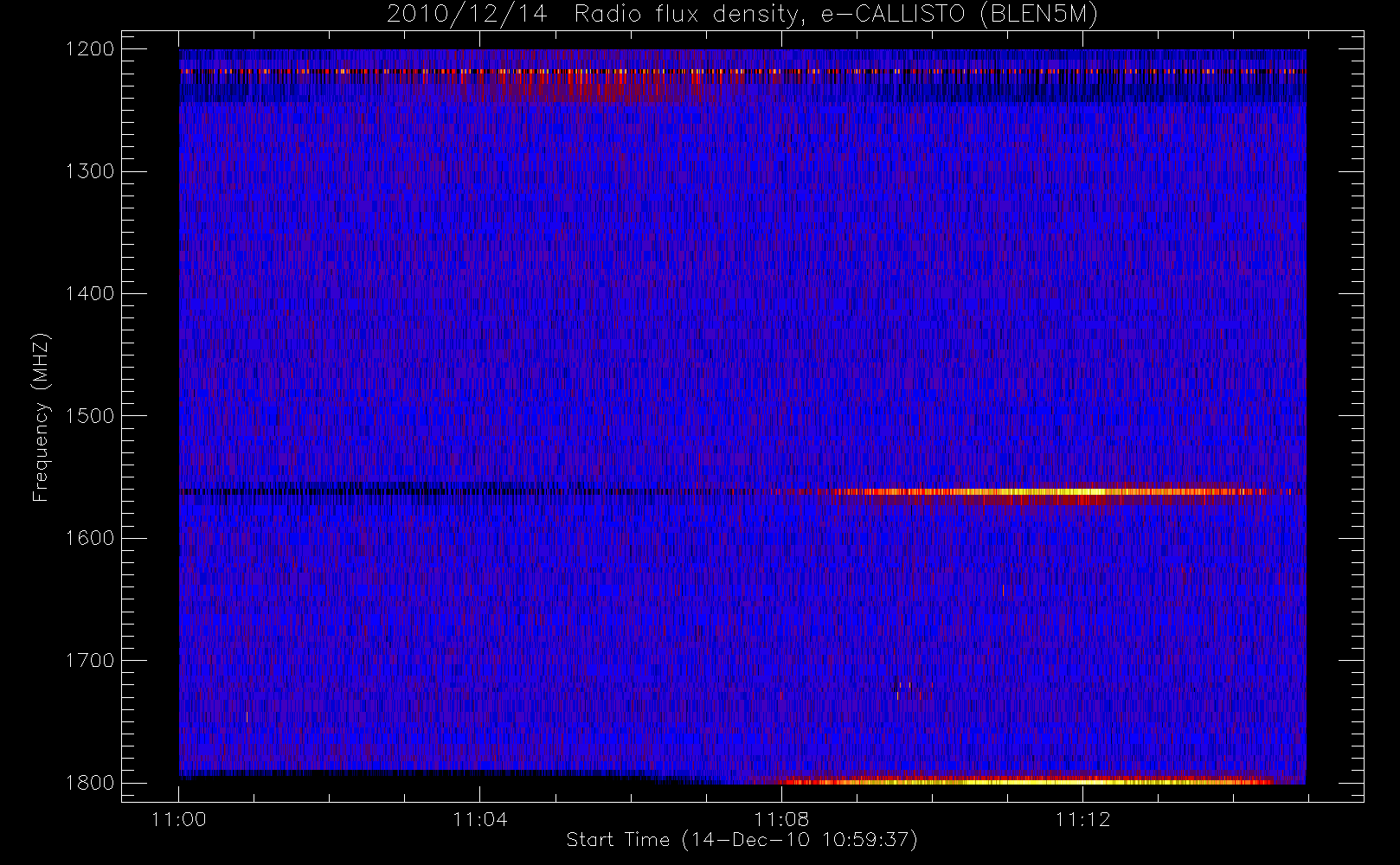Click the 1600 frequency tick label
This screenshot has width=1400, height=865.
point(90,538)
